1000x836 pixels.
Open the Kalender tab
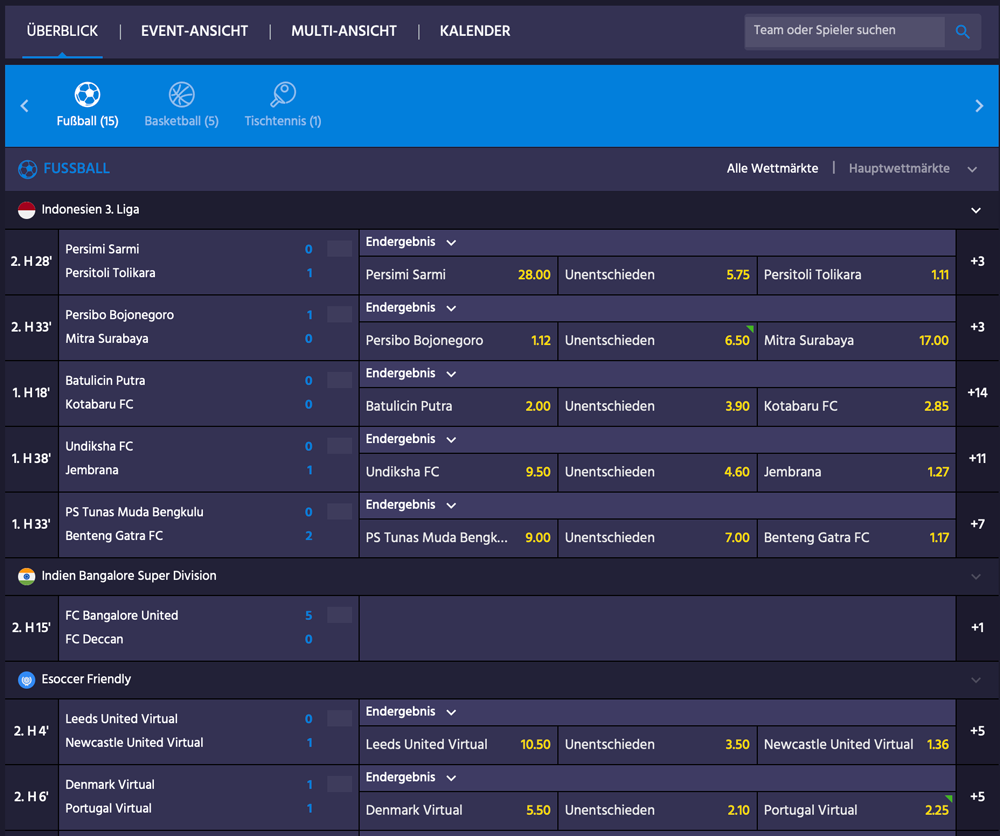tap(475, 31)
